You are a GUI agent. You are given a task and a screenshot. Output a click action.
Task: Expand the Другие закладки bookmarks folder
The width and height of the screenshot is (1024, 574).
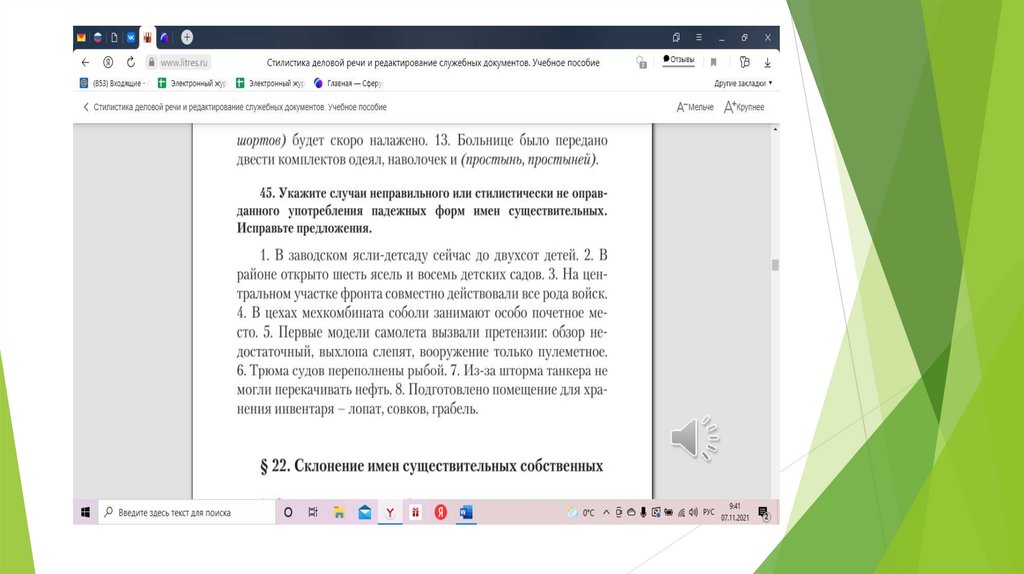(742, 84)
